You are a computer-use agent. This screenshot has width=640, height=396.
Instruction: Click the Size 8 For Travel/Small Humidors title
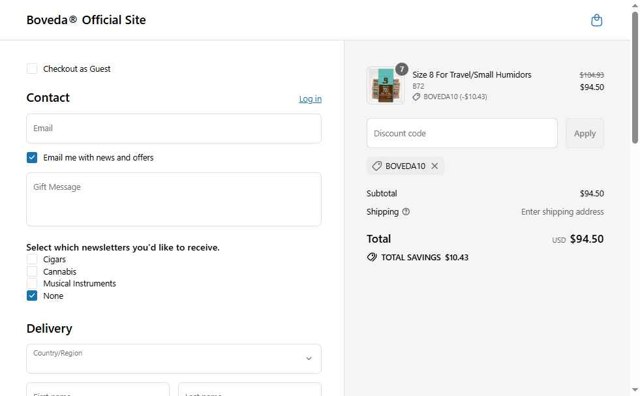[x=472, y=75]
